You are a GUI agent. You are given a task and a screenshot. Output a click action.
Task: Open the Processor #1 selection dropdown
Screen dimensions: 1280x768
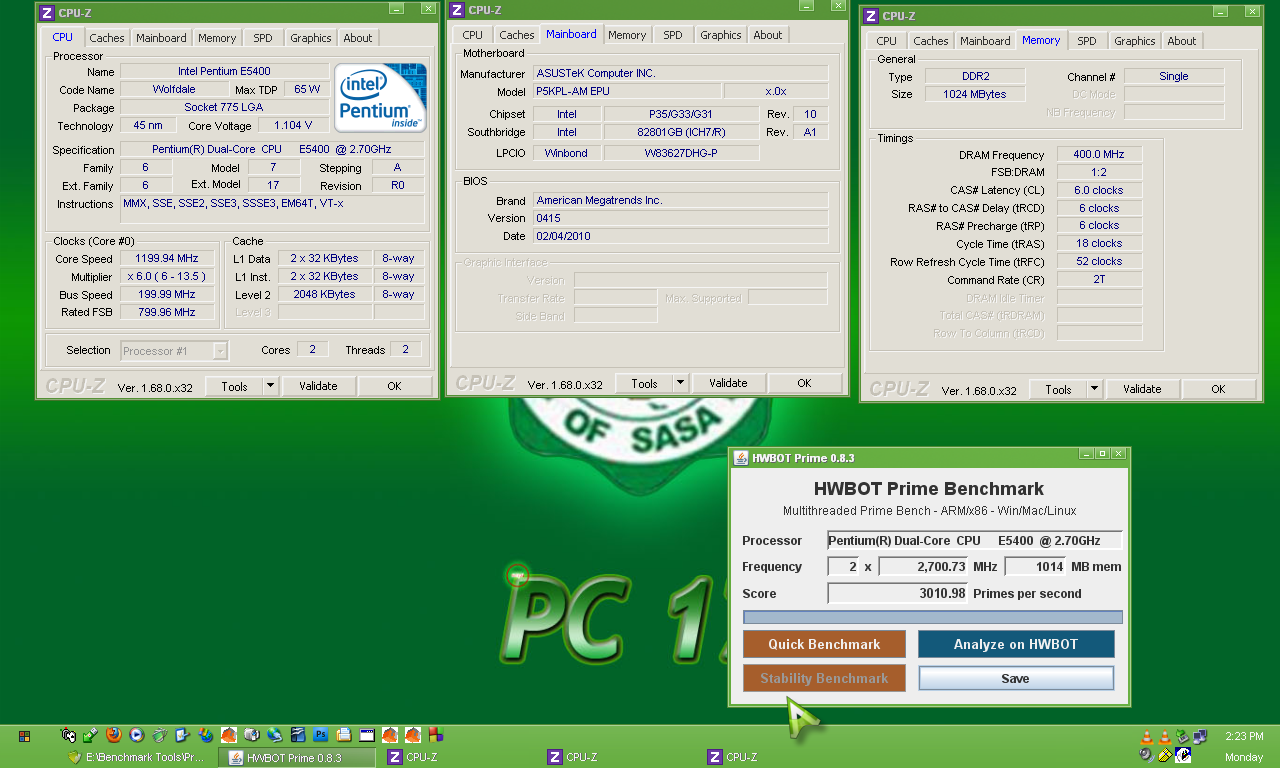pos(174,350)
